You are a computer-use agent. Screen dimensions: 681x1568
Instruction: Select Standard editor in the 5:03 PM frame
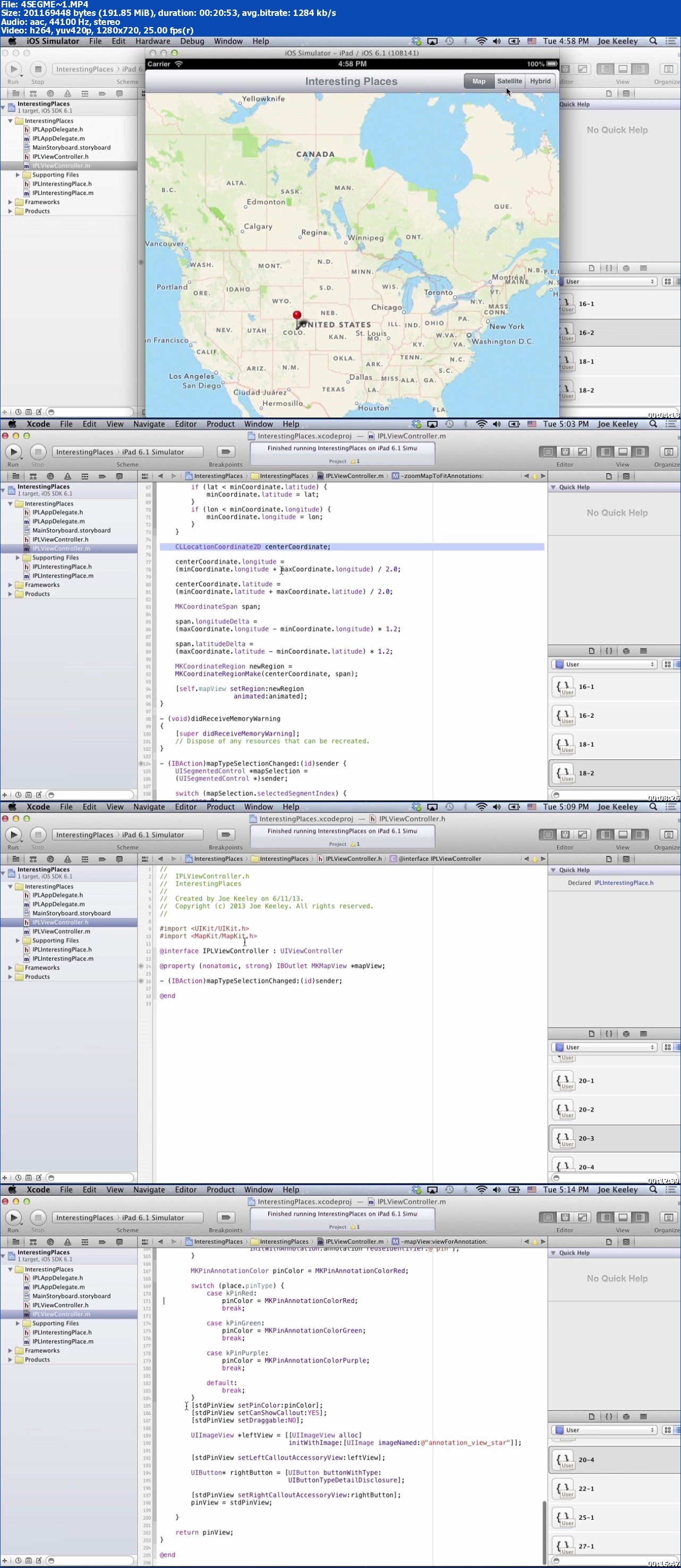pos(548,452)
